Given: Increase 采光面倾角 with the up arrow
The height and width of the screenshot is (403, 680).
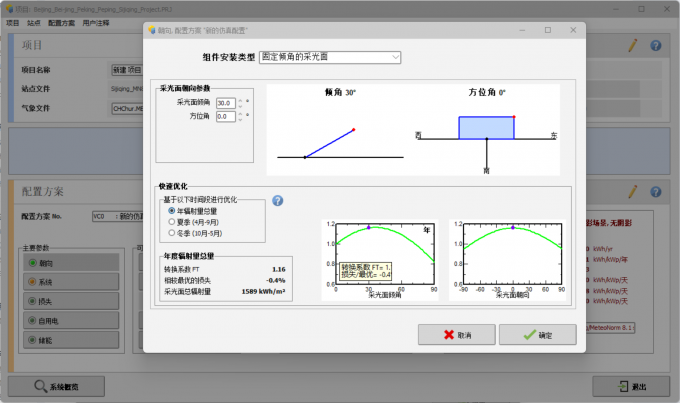Looking at the screenshot, I should [x=239, y=99].
